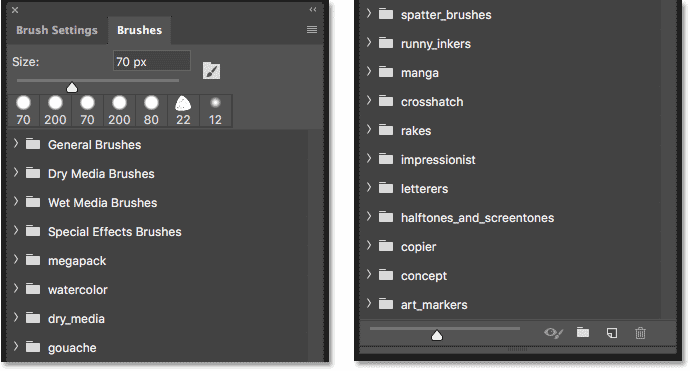Viewport: 690px width, 371px height.
Task: Create a new brush icon
Action: tap(612, 333)
